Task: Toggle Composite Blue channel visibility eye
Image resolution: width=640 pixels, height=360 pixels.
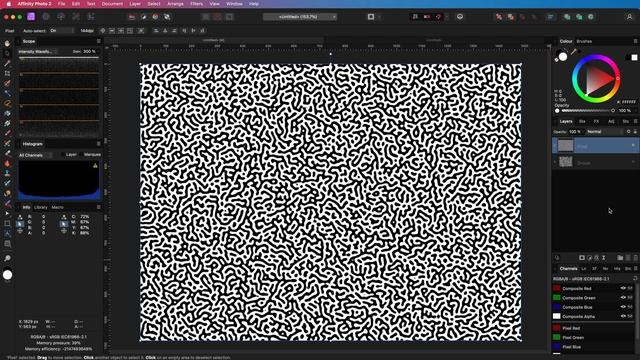Action: [x=623, y=307]
